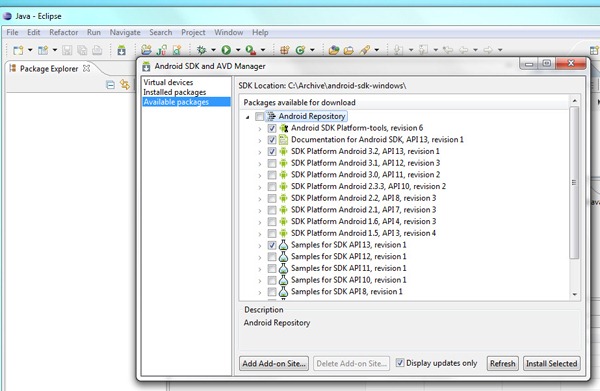Click the Install Selected button
The image size is (600, 391).
point(551,363)
